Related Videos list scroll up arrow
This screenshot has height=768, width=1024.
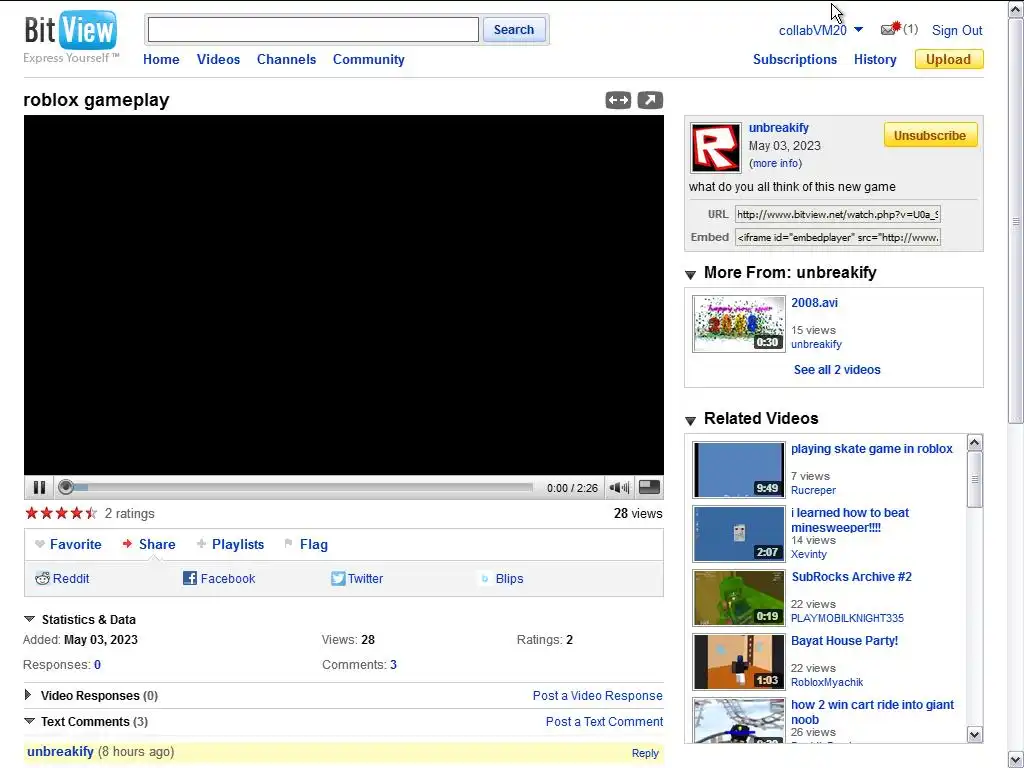coord(974,443)
